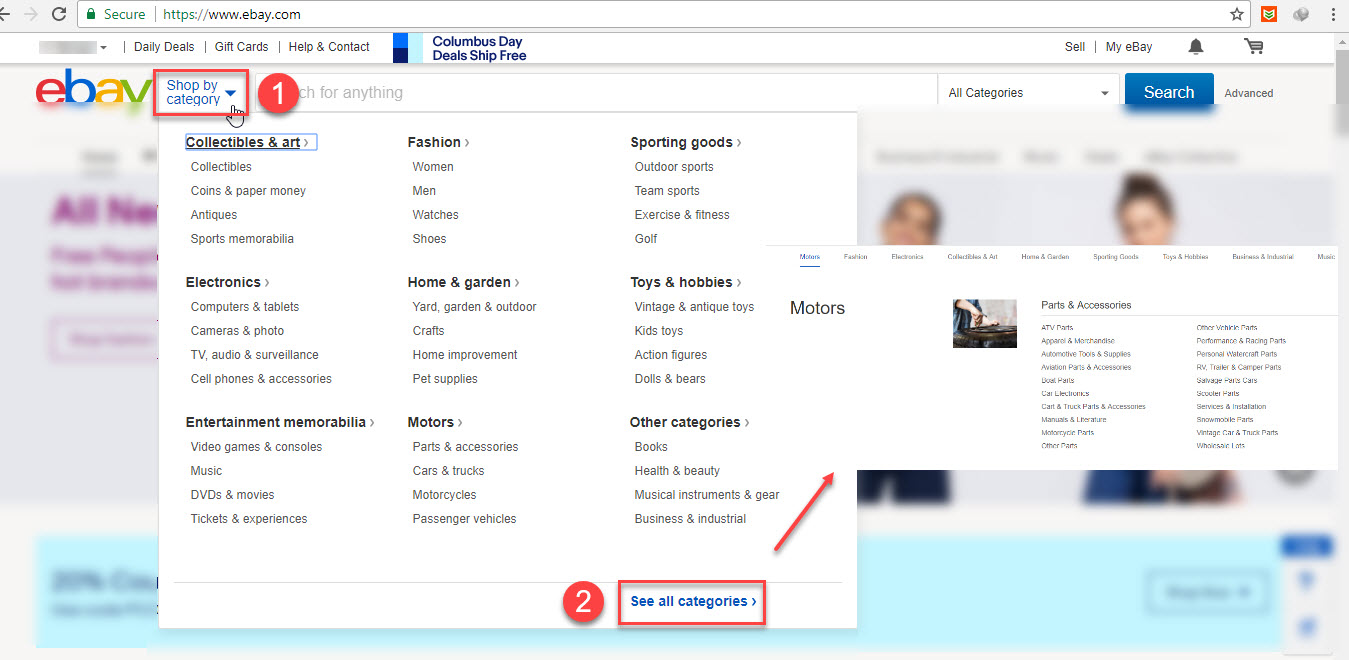This screenshot has height=660, width=1349.
Task: Open the All Categories combo box
Action: [x=1028, y=93]
